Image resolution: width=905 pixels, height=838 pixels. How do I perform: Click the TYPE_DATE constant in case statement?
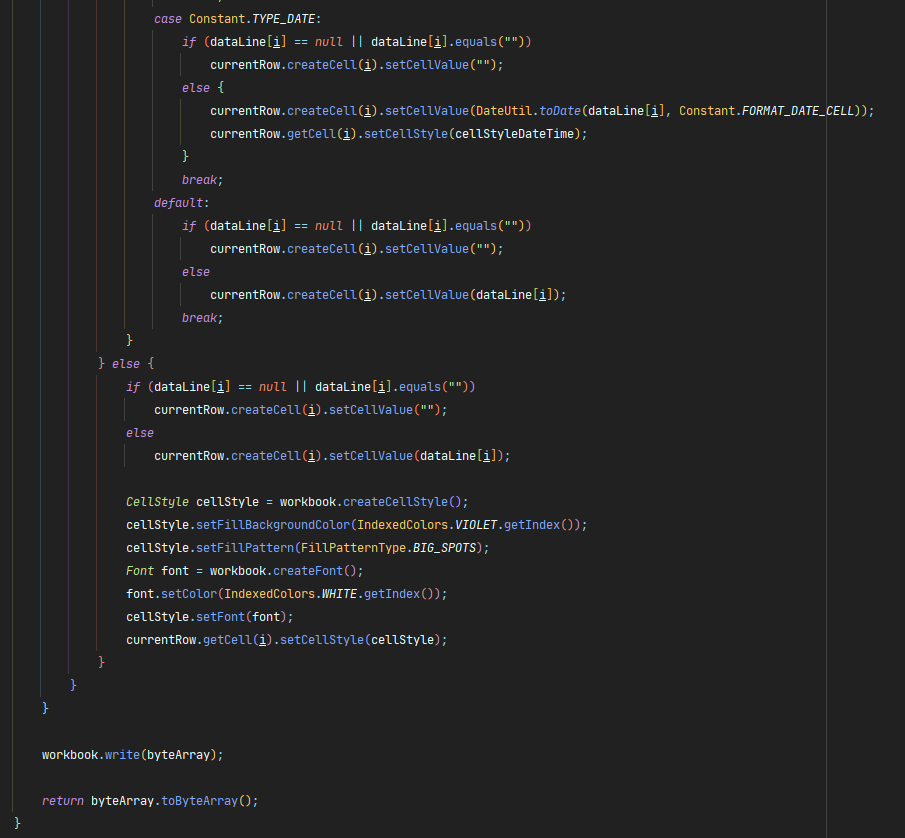coord(283,19)
